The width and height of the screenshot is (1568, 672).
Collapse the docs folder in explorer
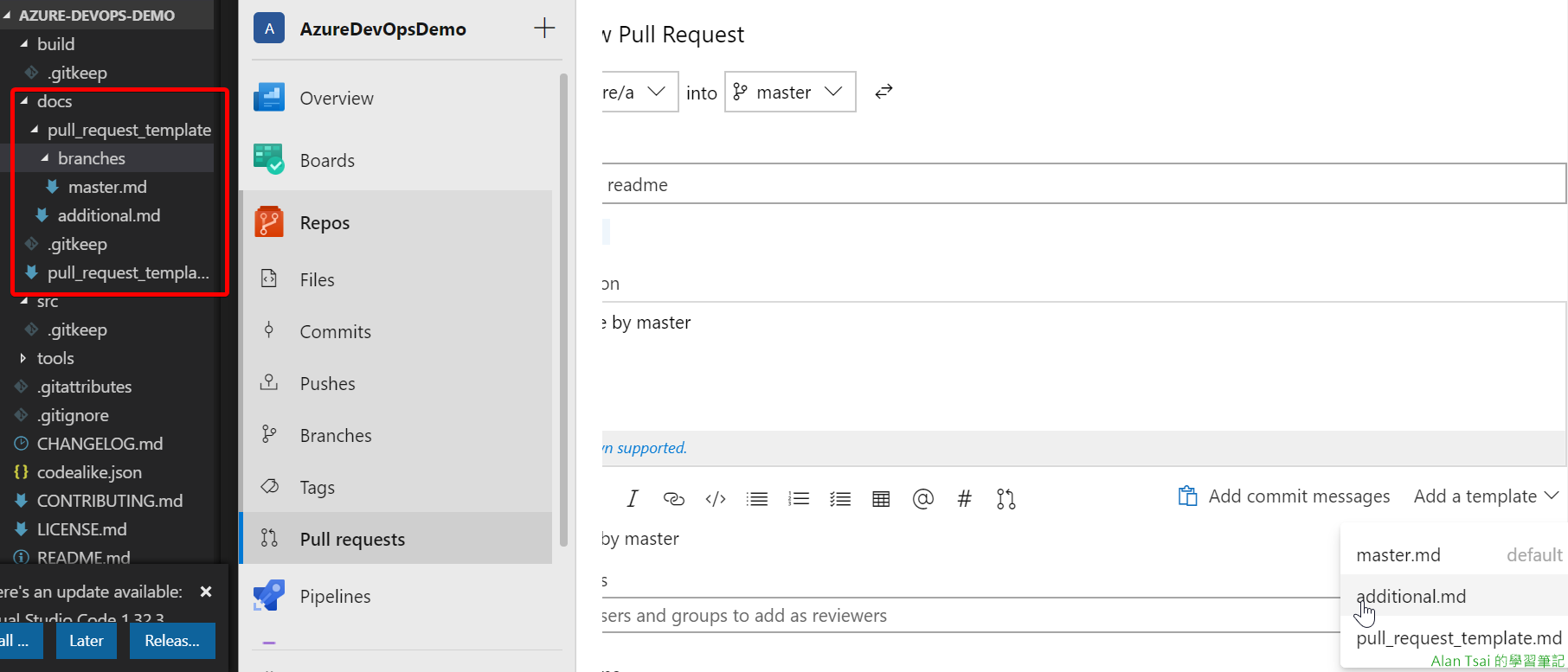click(23, 100)
